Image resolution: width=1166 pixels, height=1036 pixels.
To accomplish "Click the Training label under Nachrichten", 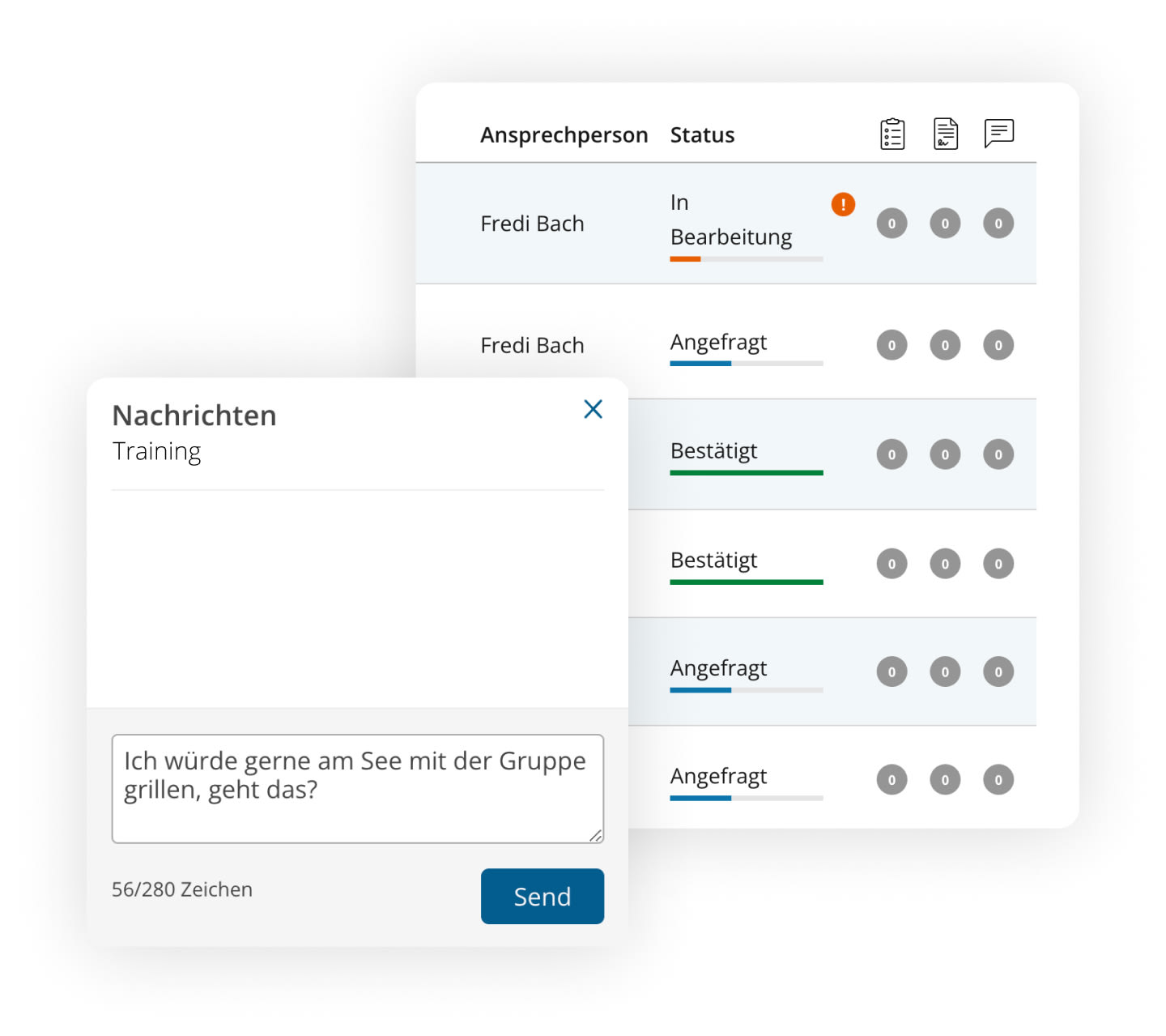I will pyautogui.click(x=157, y=451).
